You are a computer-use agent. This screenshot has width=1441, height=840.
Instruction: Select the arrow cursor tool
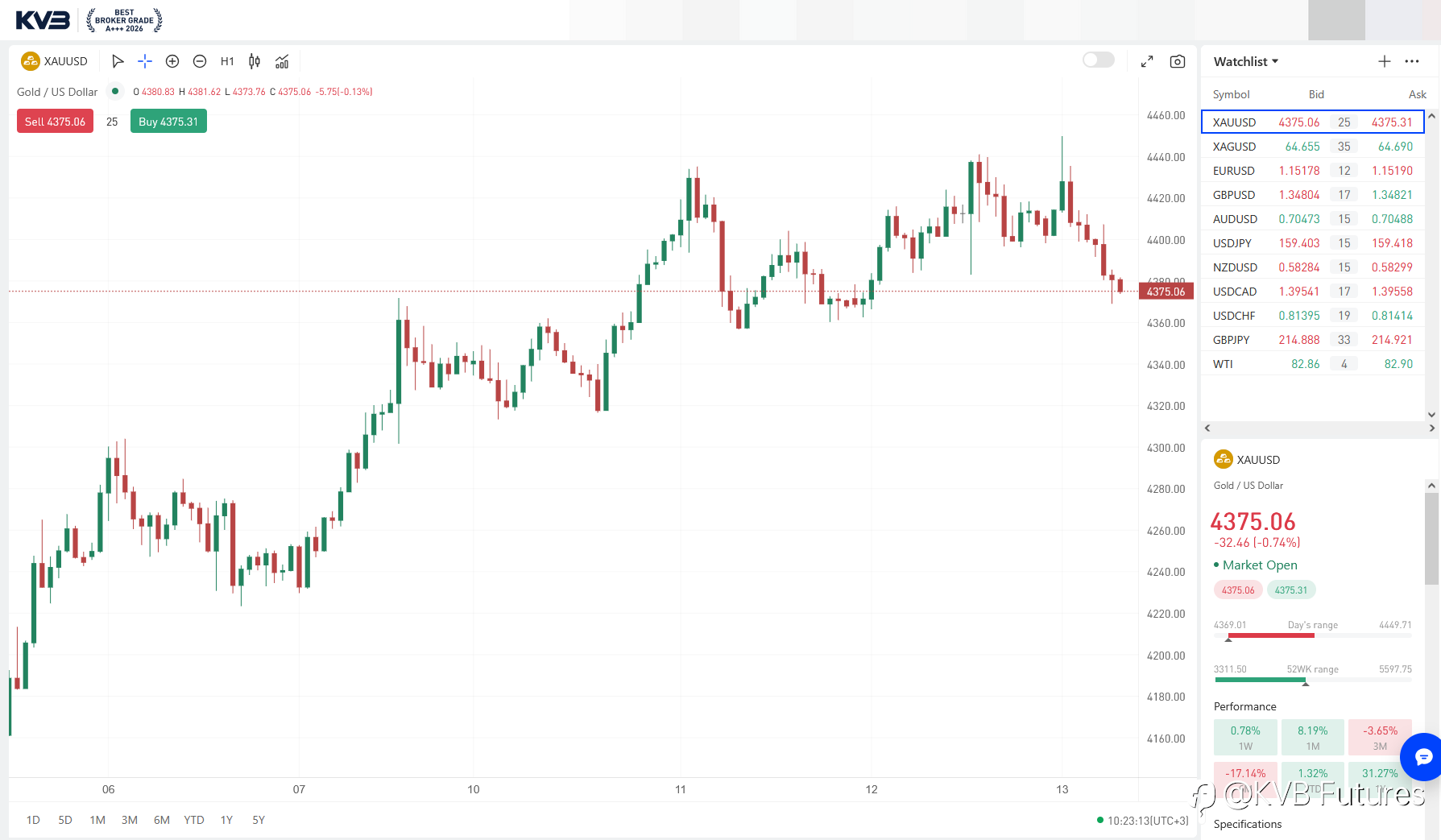point(118,61)
